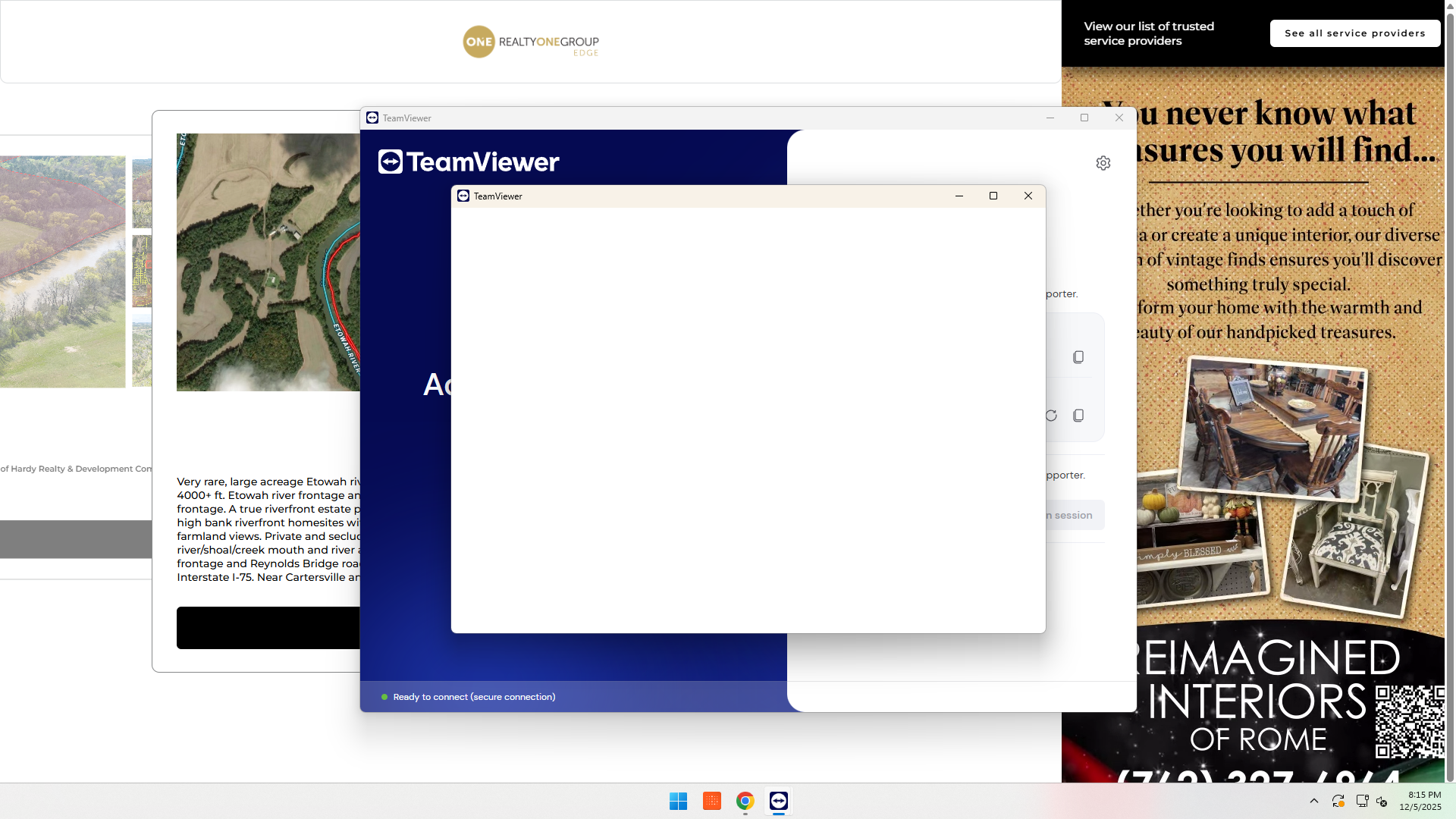The height and width of the screenshot is (819, 1456).
Task: Open network settings from the system tray
Action: click(1363, 801)
